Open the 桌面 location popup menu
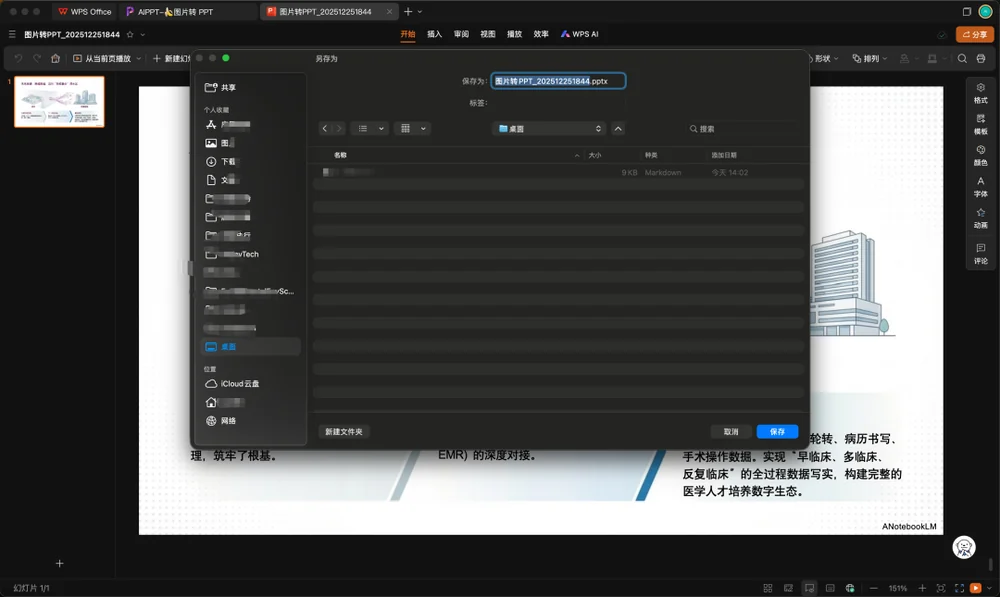This screenshot has height=597, width=1000. [549, 128]
